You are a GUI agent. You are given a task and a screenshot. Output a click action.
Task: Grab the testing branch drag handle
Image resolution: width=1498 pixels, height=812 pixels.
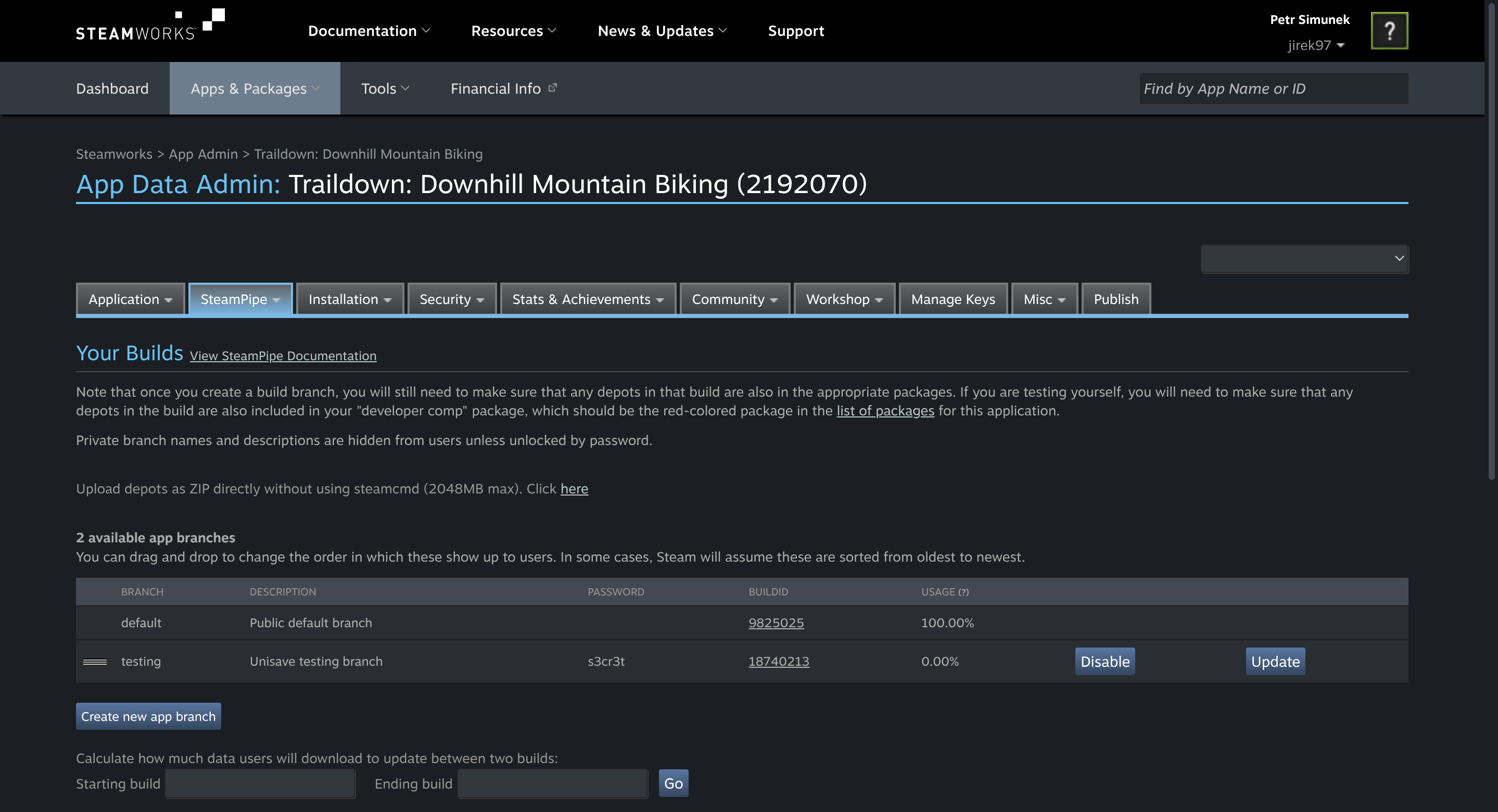click(95, 662)
